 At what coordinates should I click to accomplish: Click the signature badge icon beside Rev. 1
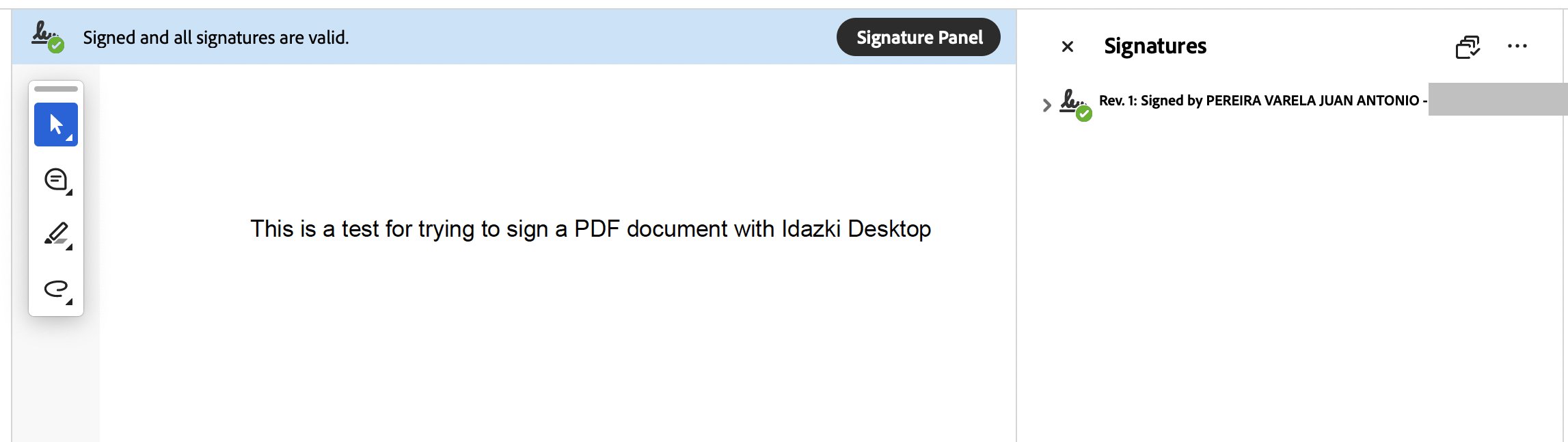(x=1075, y=105)
